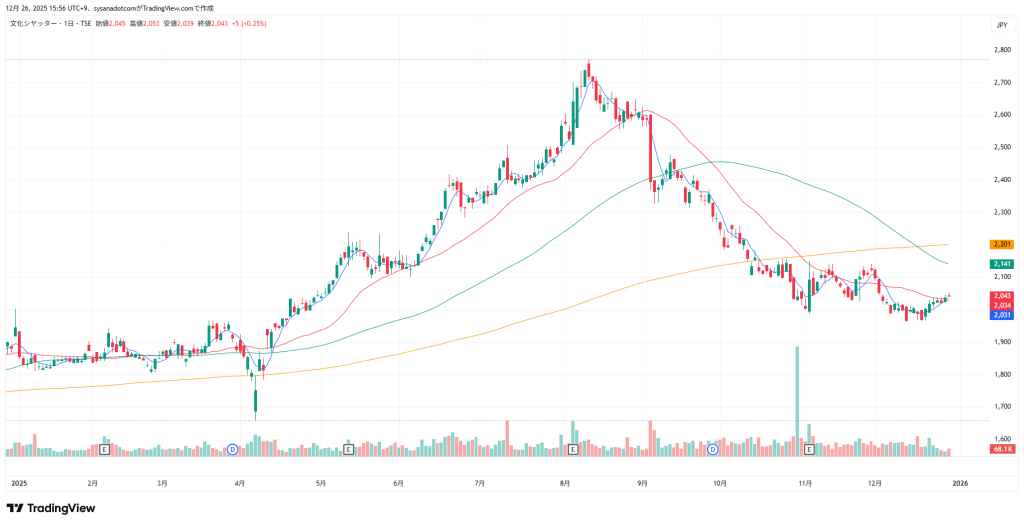The image size is (1024, 525).
Task: Click the red 2,043 last price label
Action: coord(1002,296)
